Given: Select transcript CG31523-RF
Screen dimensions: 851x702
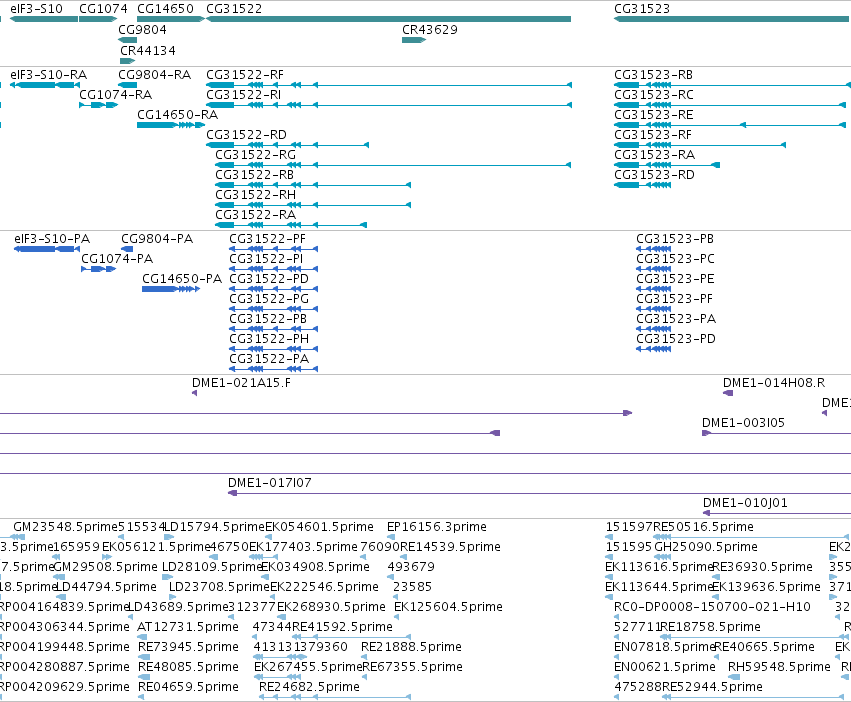Looking at the screenshot, I should 700,145.
